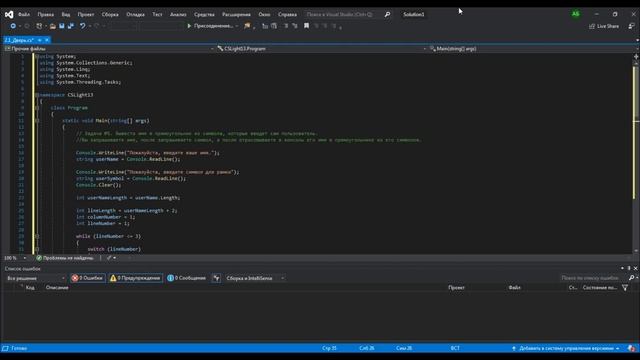This screenshot has height=360, width=640.
Task: Click the Присоединение start button
Action: pos(210,26)
